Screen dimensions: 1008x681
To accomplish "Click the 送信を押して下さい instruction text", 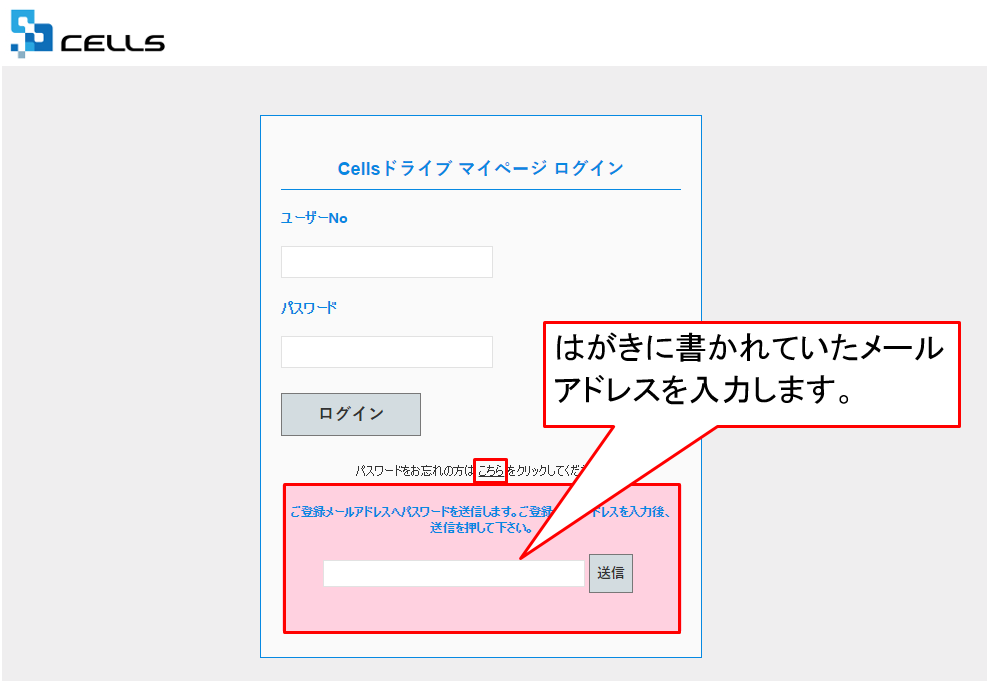I will 482,528.
